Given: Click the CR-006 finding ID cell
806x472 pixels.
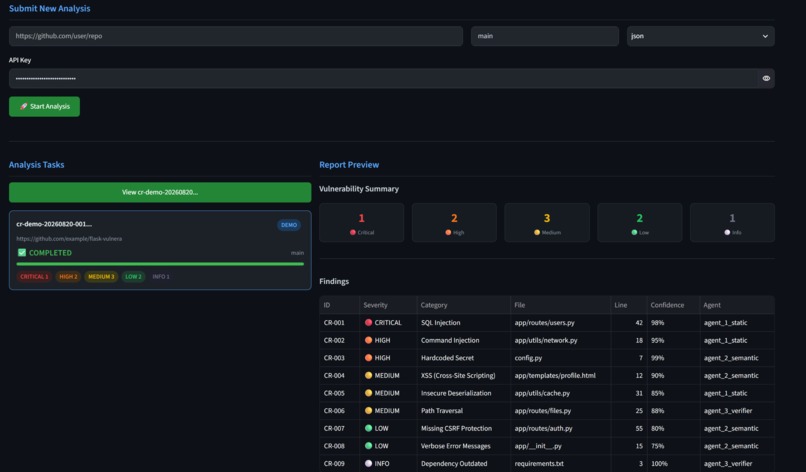Looking at the screenshot, I should [339, 411].
